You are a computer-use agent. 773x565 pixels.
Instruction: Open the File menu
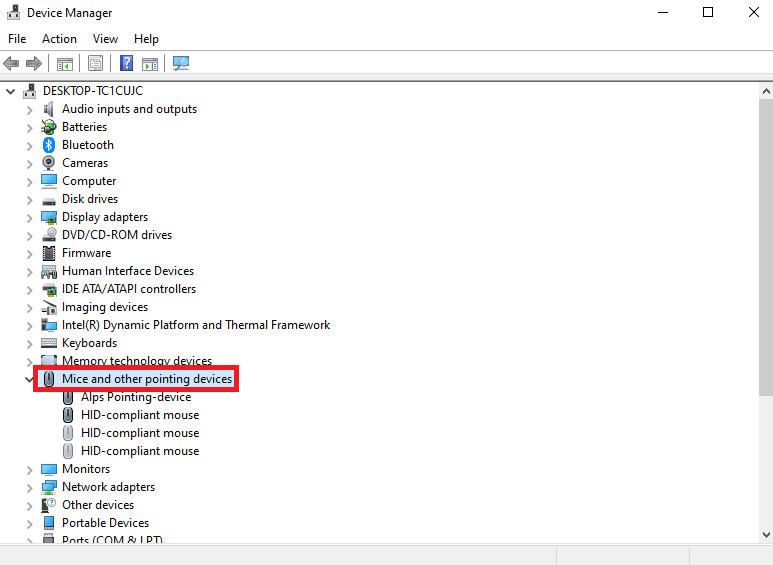coord(17,39)
